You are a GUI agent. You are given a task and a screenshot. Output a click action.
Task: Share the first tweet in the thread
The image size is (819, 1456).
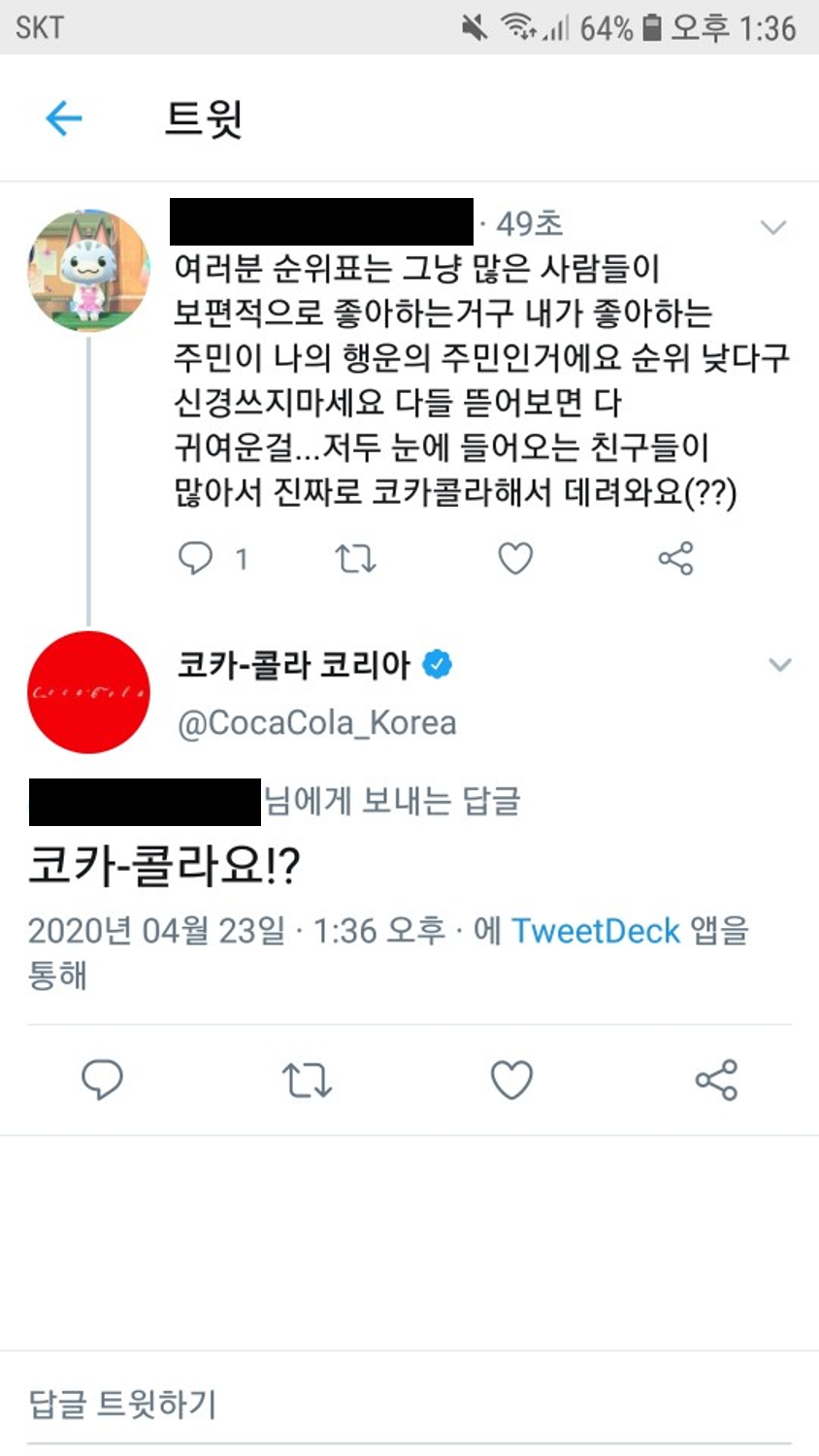[x=675, y=558]
